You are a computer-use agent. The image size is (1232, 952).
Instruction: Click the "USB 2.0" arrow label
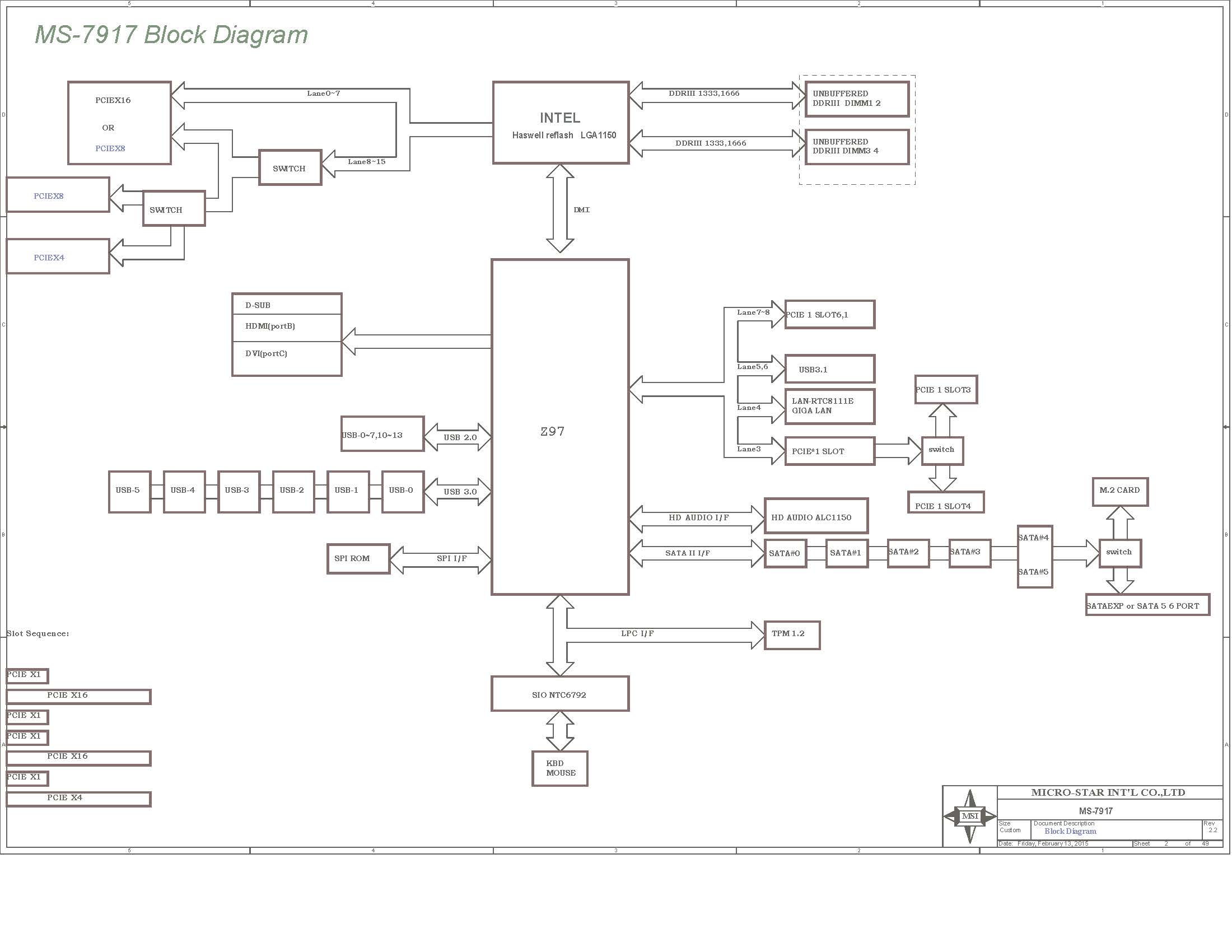[x=460, y=438]
